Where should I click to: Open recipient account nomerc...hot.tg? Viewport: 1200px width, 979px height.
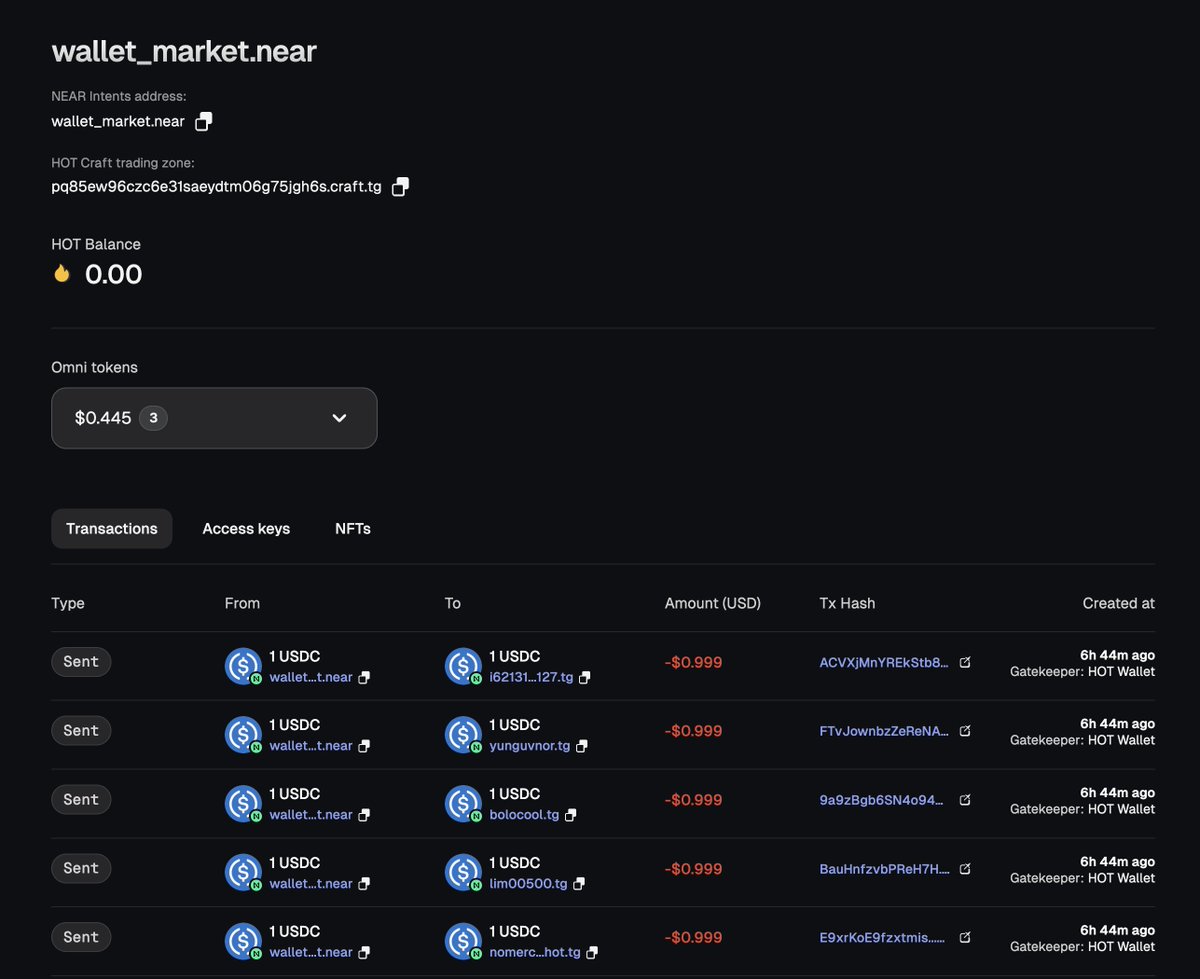pyautogui.click(x=535, y=953)
